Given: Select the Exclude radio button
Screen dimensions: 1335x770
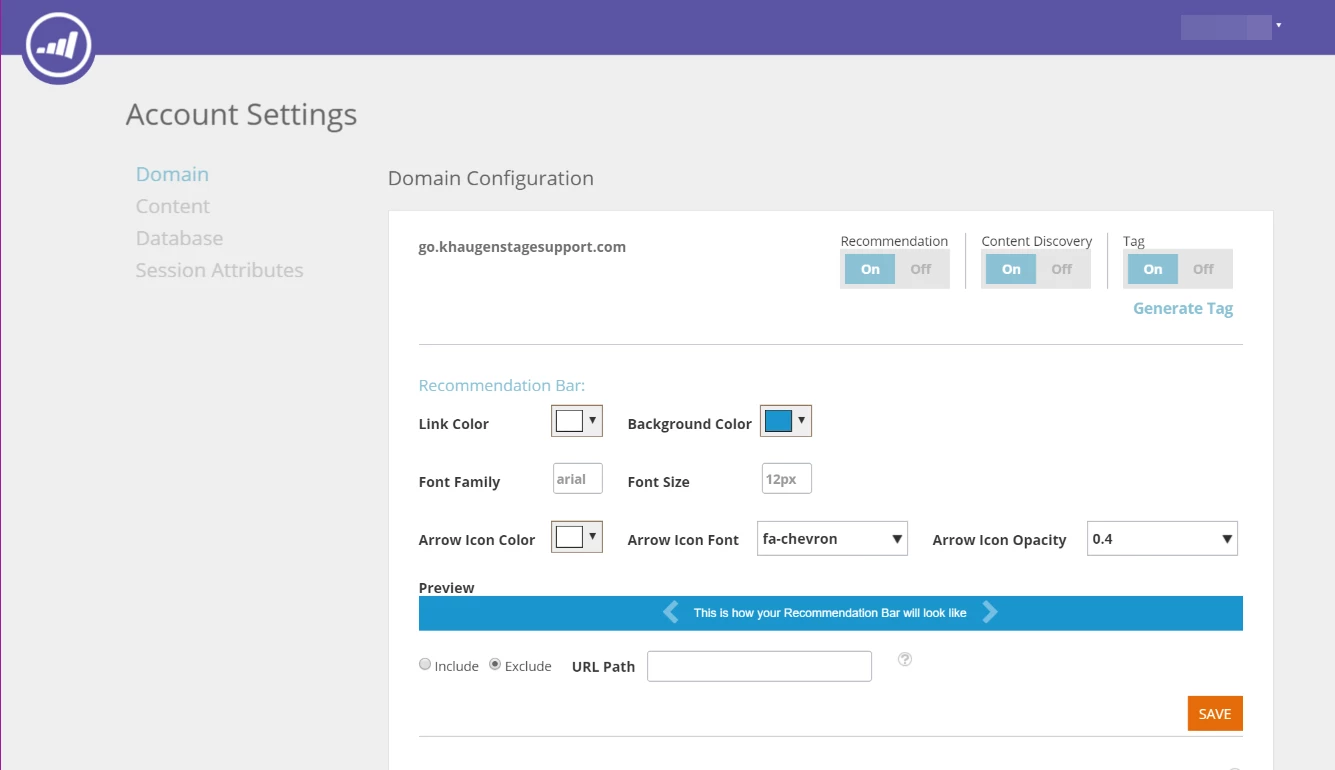Looking at the screenshot, I should pyautogui.click(x=495, y=665).
